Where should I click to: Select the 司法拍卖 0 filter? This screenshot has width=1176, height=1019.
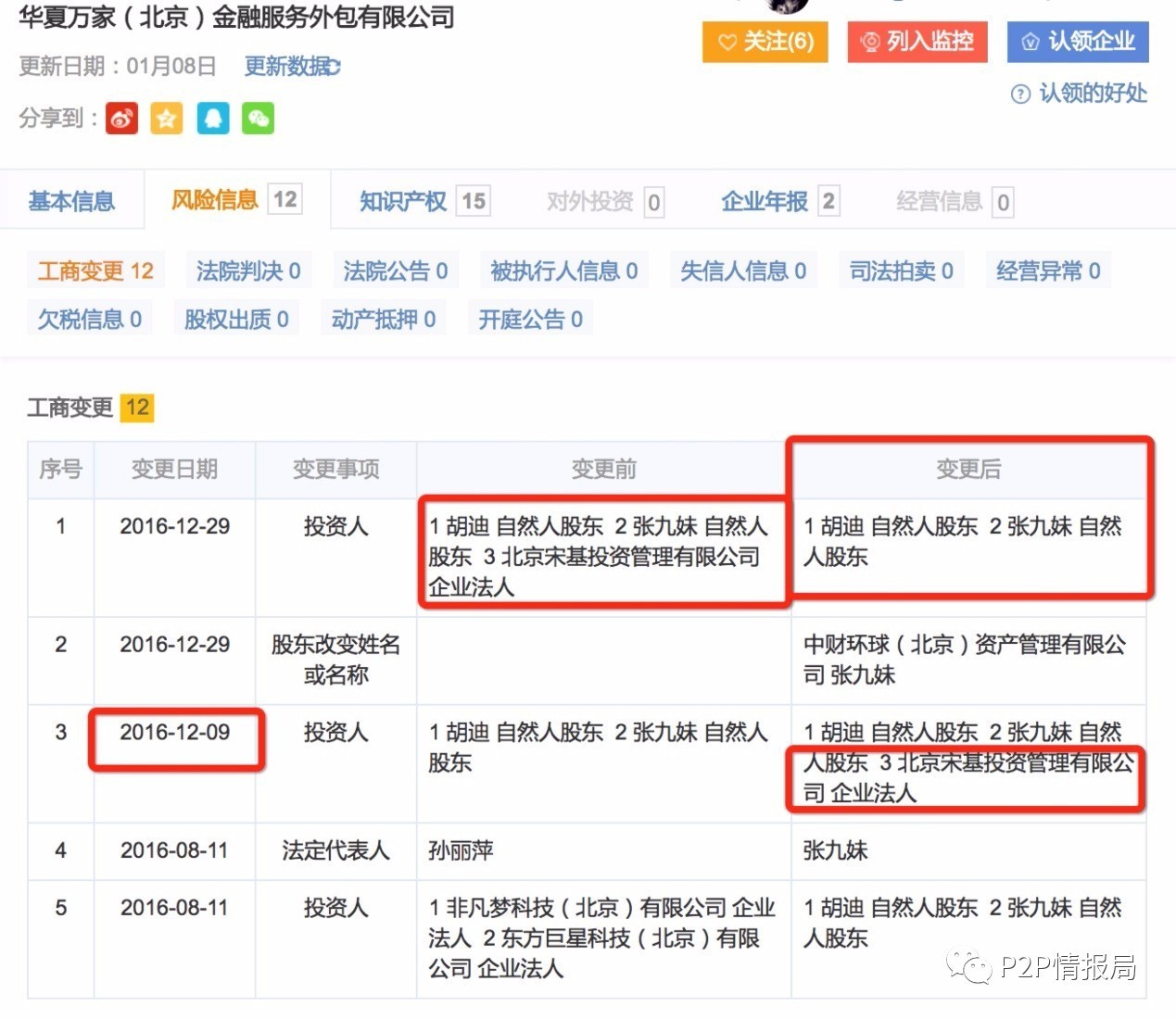902,270
